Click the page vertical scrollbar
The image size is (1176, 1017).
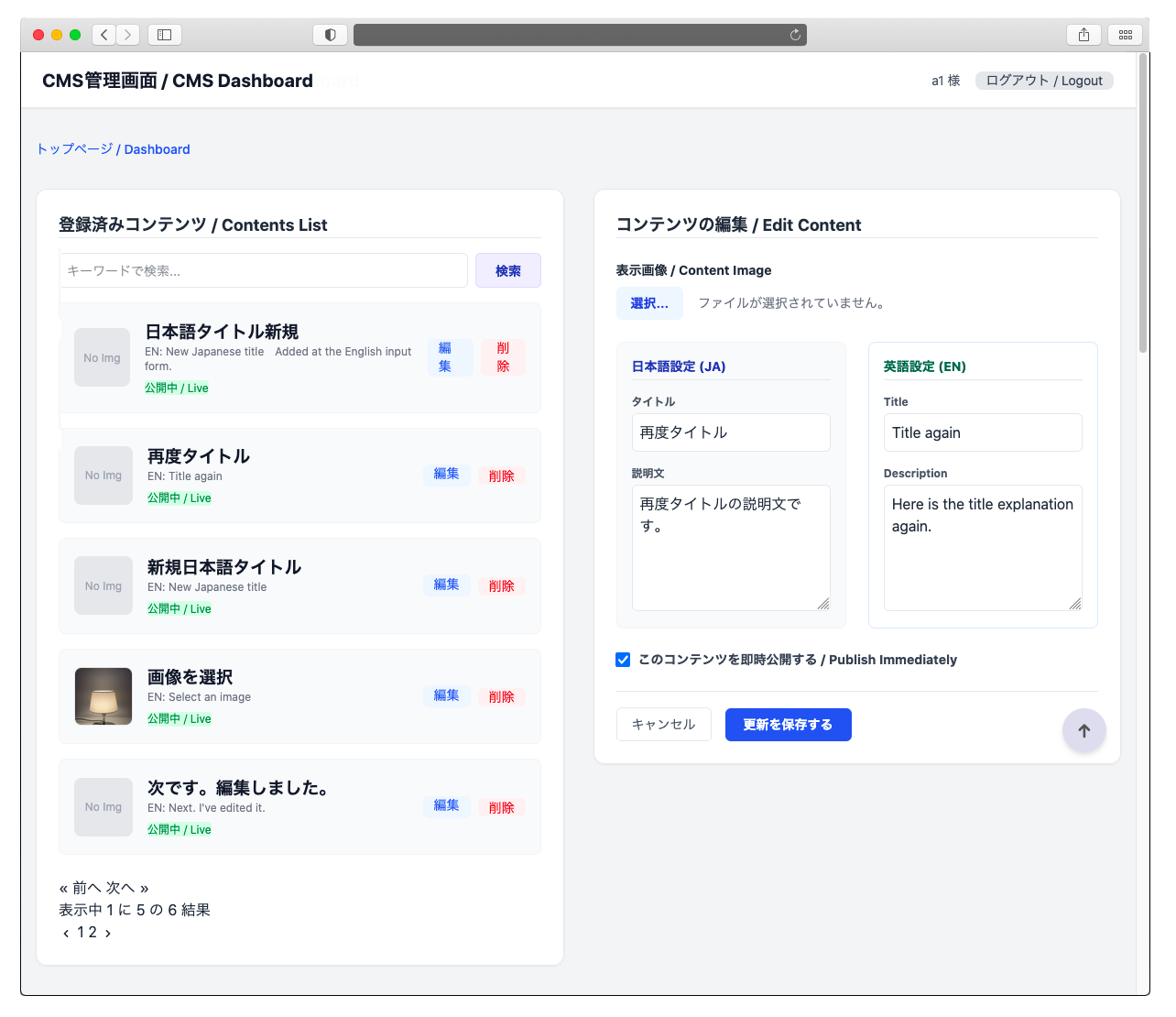click(x=1143, y=203)
